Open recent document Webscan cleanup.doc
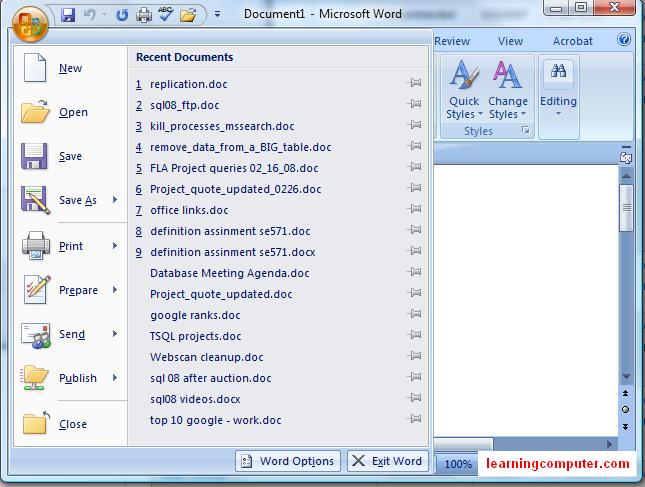645x487 pixels. click(206, 357)
